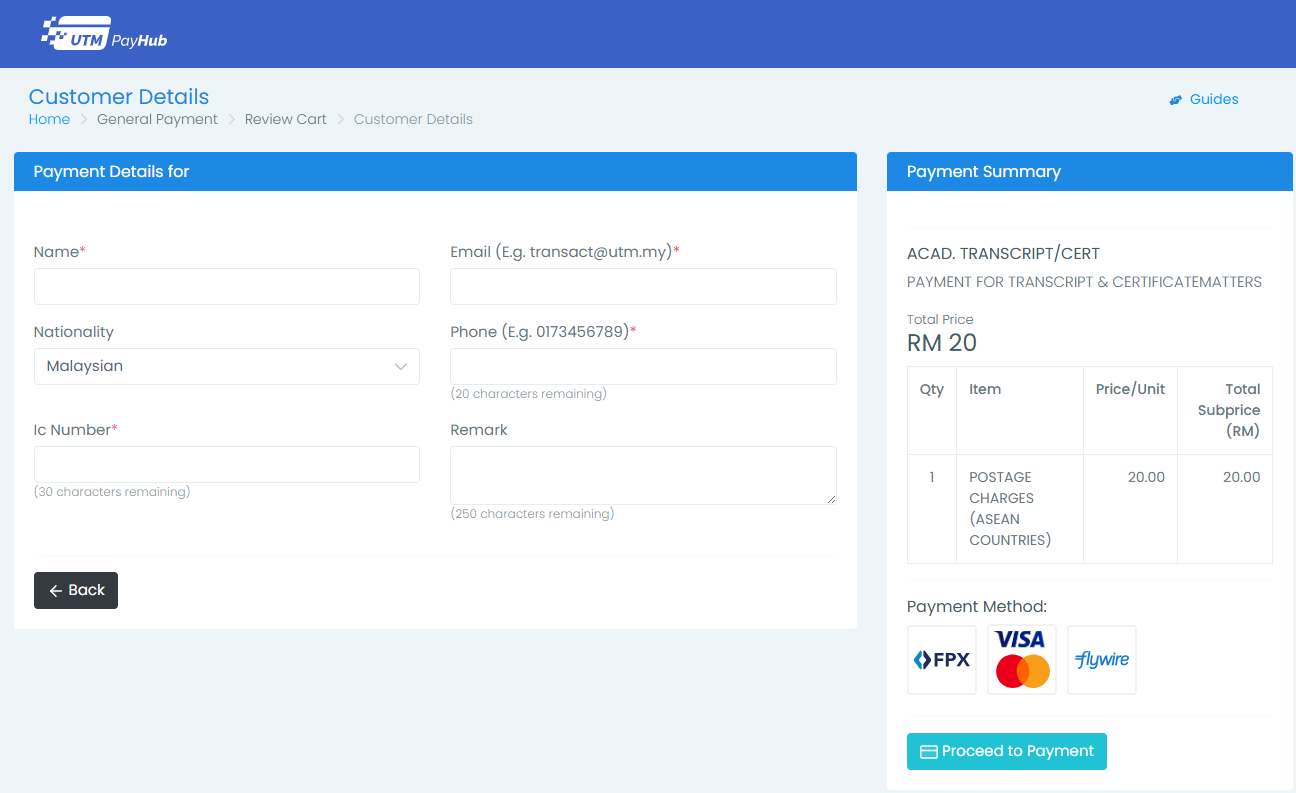Click Proceed to Payment button
This screenshot has height=793, width=1296.
(1006, 751)
